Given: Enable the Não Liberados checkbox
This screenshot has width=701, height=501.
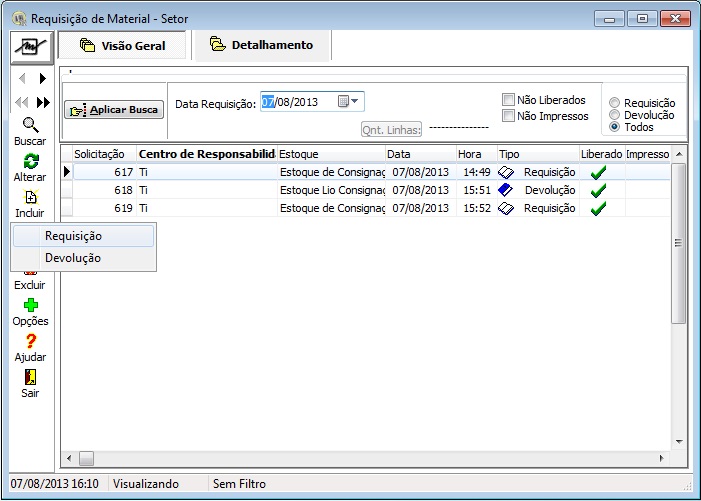Looking at the screenshot, I should [509, 99].
